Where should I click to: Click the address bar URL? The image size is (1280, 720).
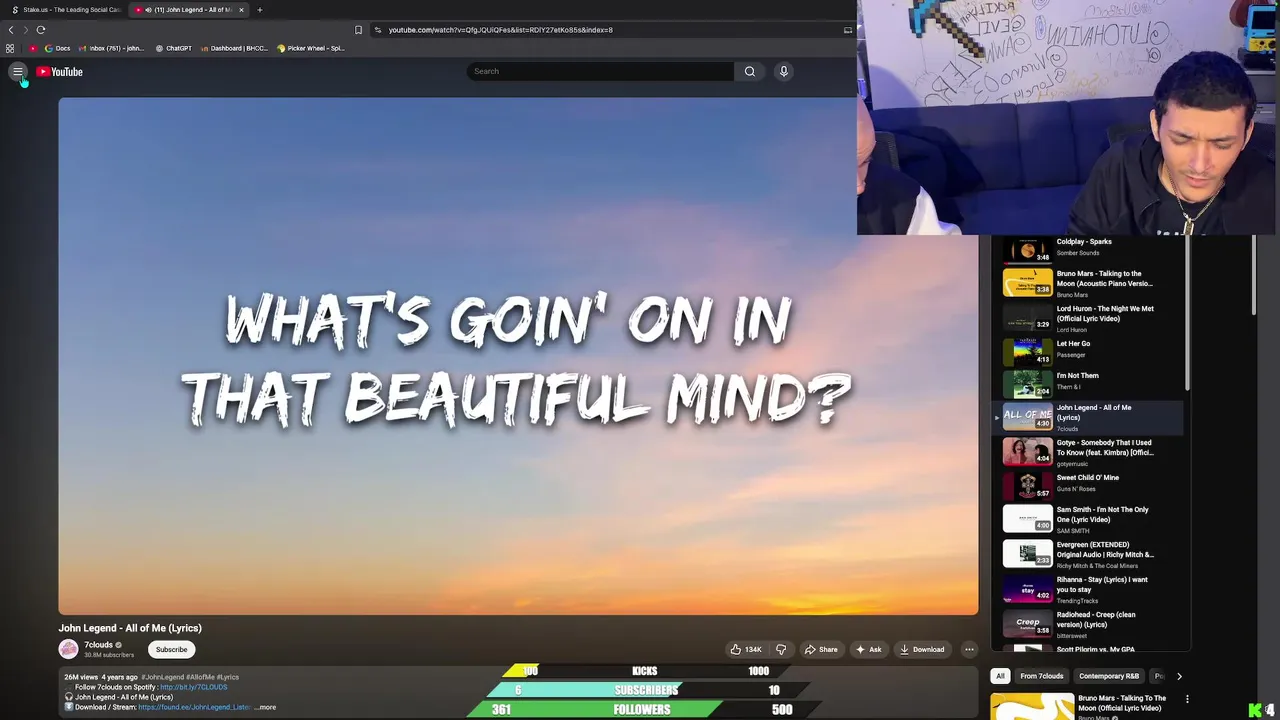pyautogui.click(x=500, y=30)
